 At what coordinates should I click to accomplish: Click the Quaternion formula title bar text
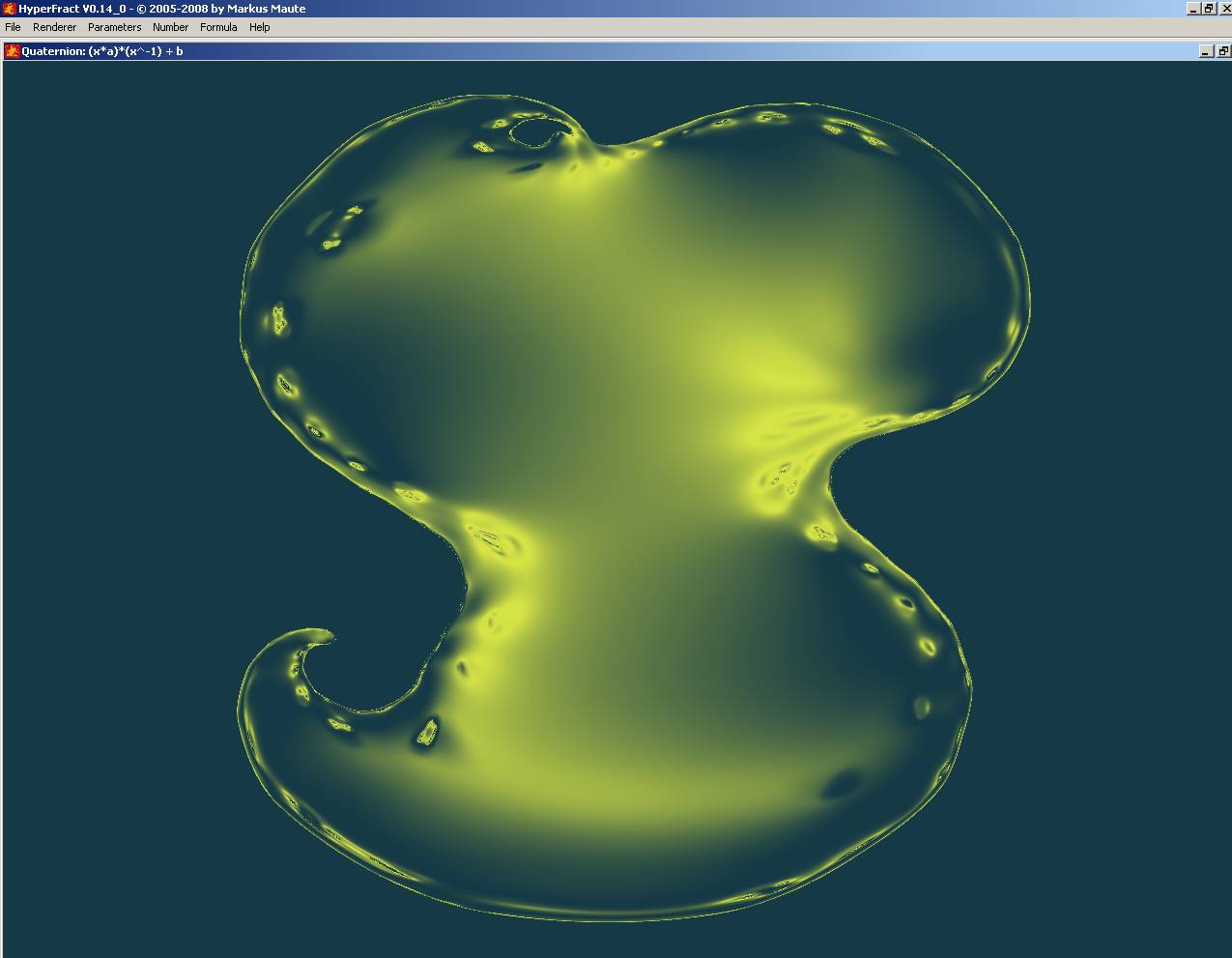(101, 51)
